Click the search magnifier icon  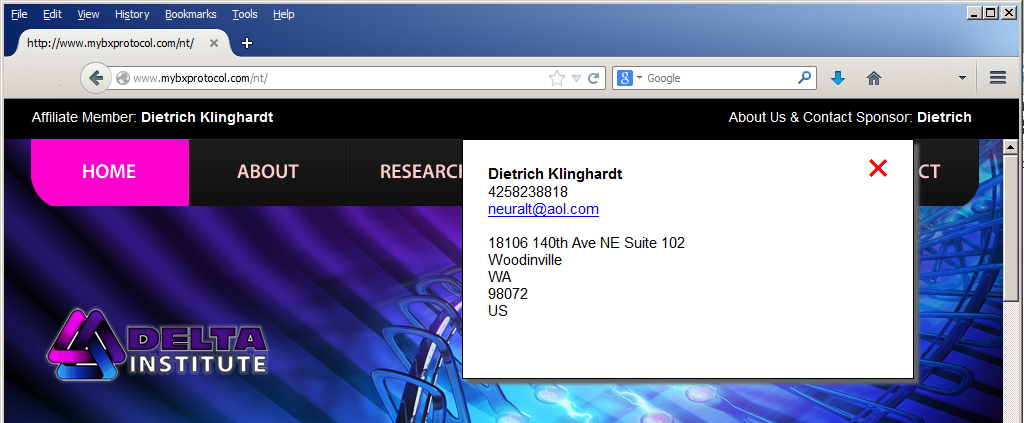click(x=805, y=78)
